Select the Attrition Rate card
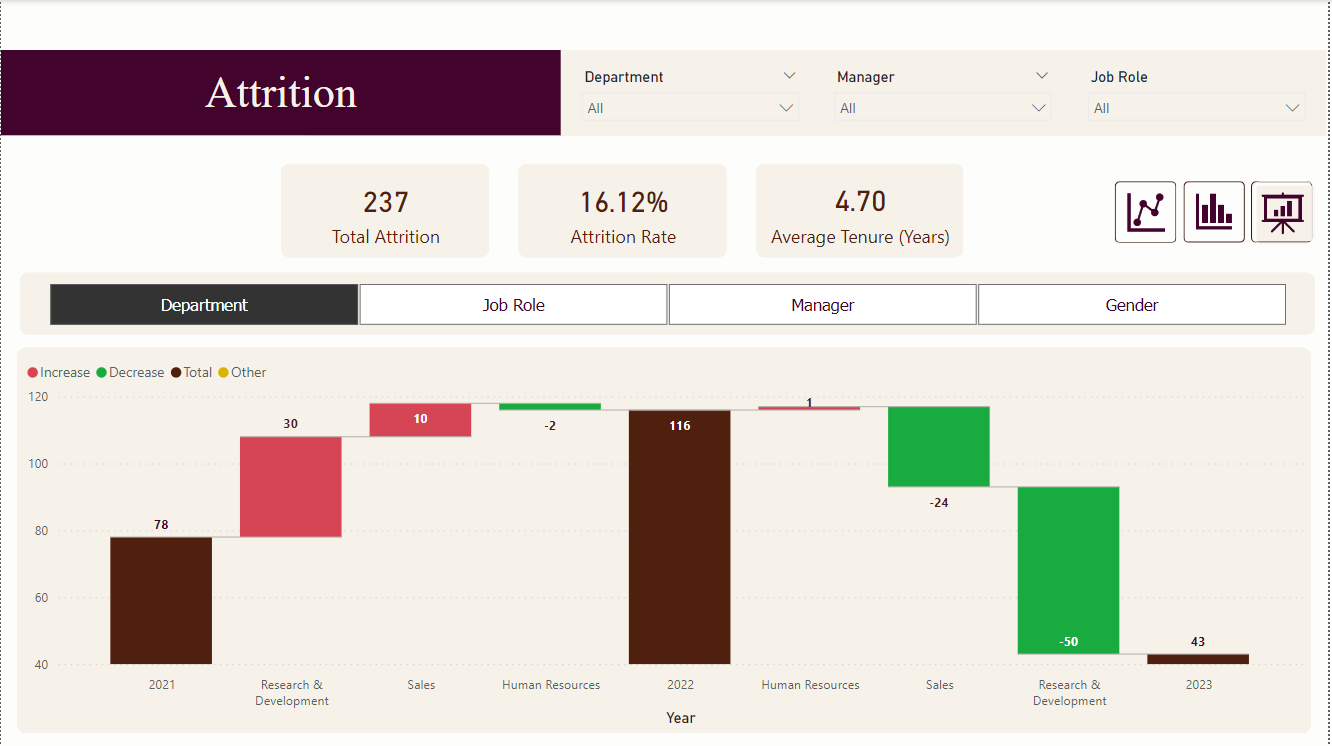1332x746 pixels. click(x=622, y=210)
